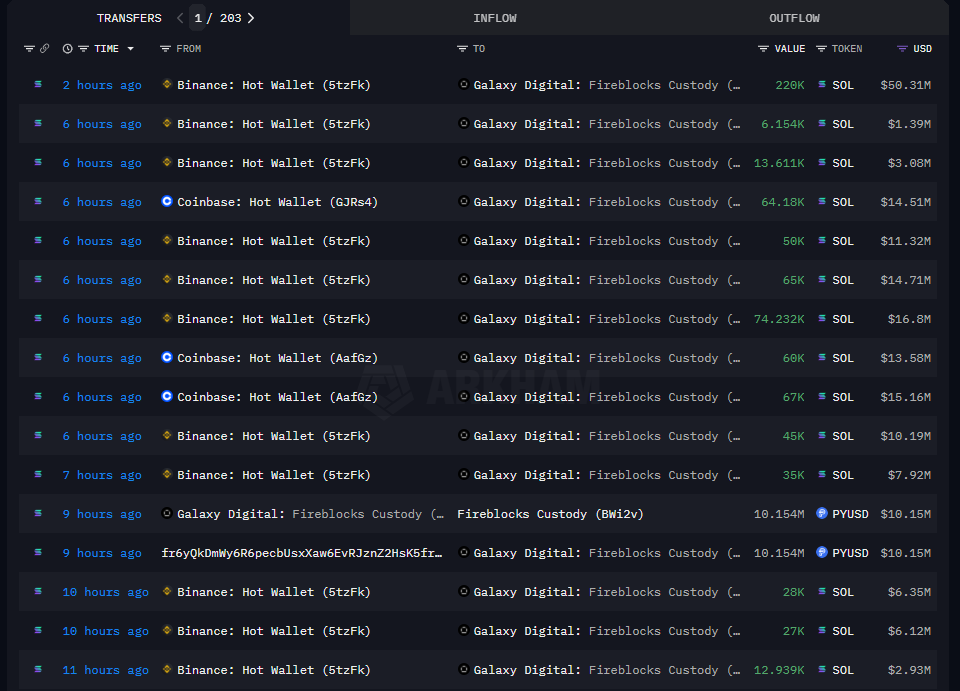
Task: Open Coinbase Hot Wallet (AafGz) in 67K row
Action: coord(277,397)
